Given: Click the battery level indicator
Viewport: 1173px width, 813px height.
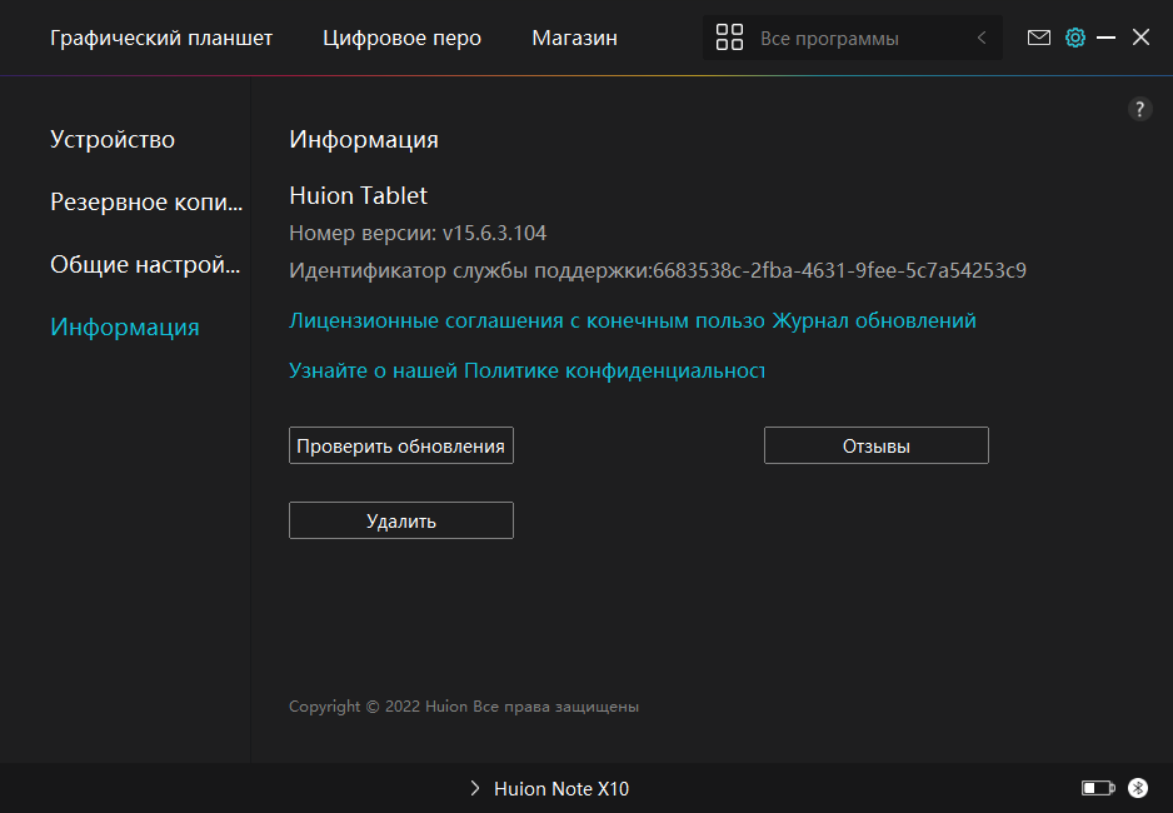Looking at the screenshot, I should tap(1098, 788).
